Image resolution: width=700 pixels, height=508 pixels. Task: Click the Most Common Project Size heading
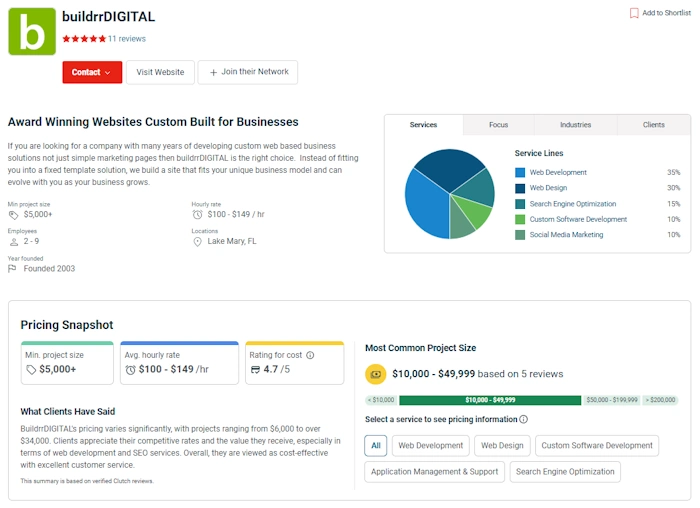421,348
